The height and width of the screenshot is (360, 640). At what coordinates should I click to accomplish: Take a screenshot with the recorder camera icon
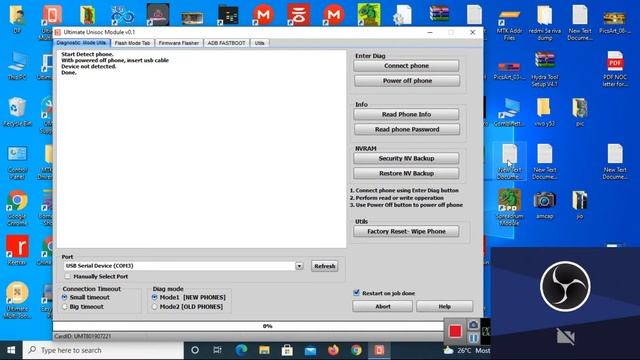[473, 325]
